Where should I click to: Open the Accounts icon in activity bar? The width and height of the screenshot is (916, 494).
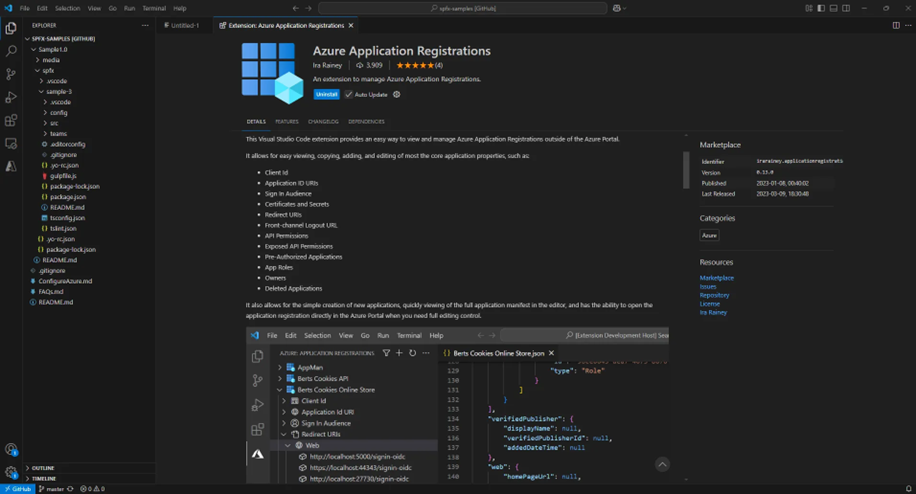tap(11, 450)
